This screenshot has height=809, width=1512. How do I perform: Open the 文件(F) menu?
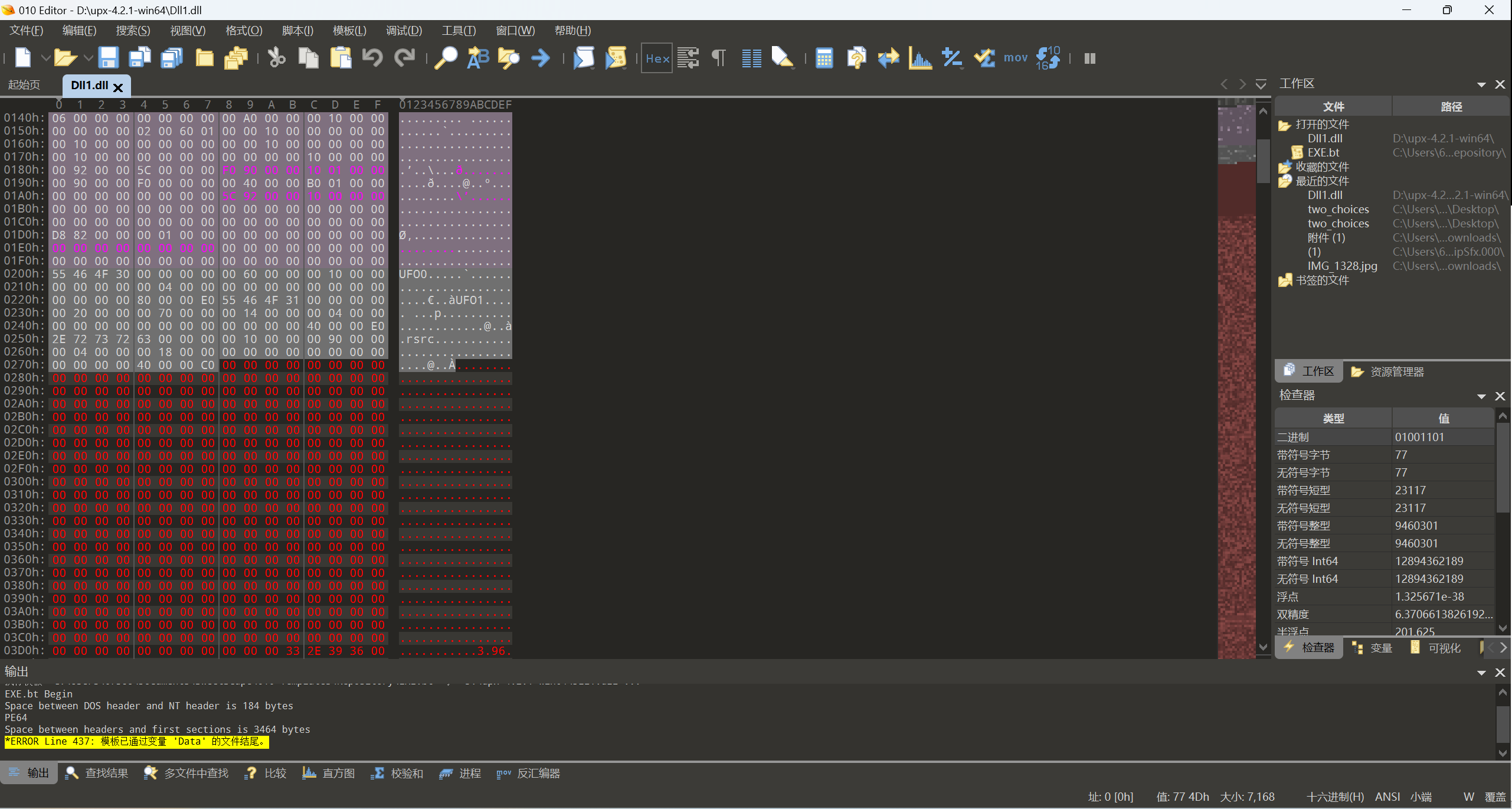coord(26,30)
